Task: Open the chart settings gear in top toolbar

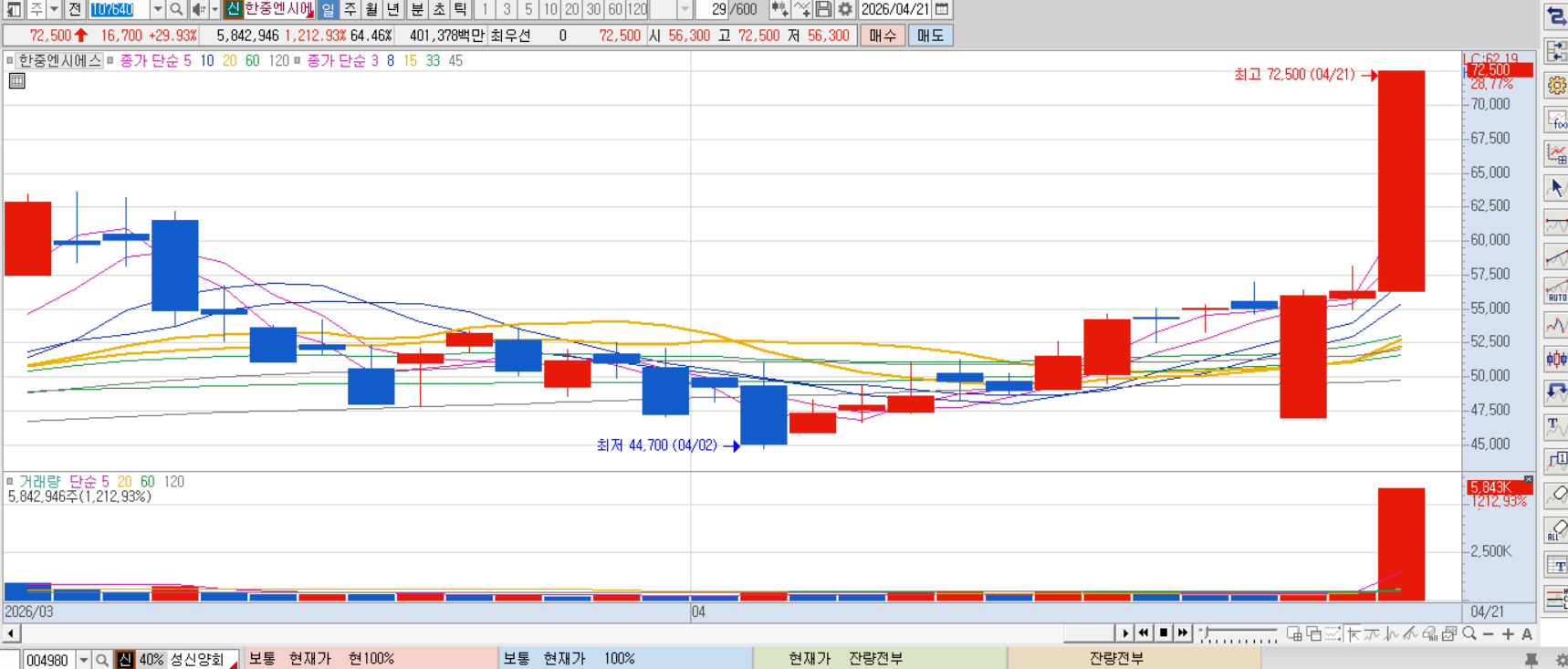Action: [x=845, y=9]
